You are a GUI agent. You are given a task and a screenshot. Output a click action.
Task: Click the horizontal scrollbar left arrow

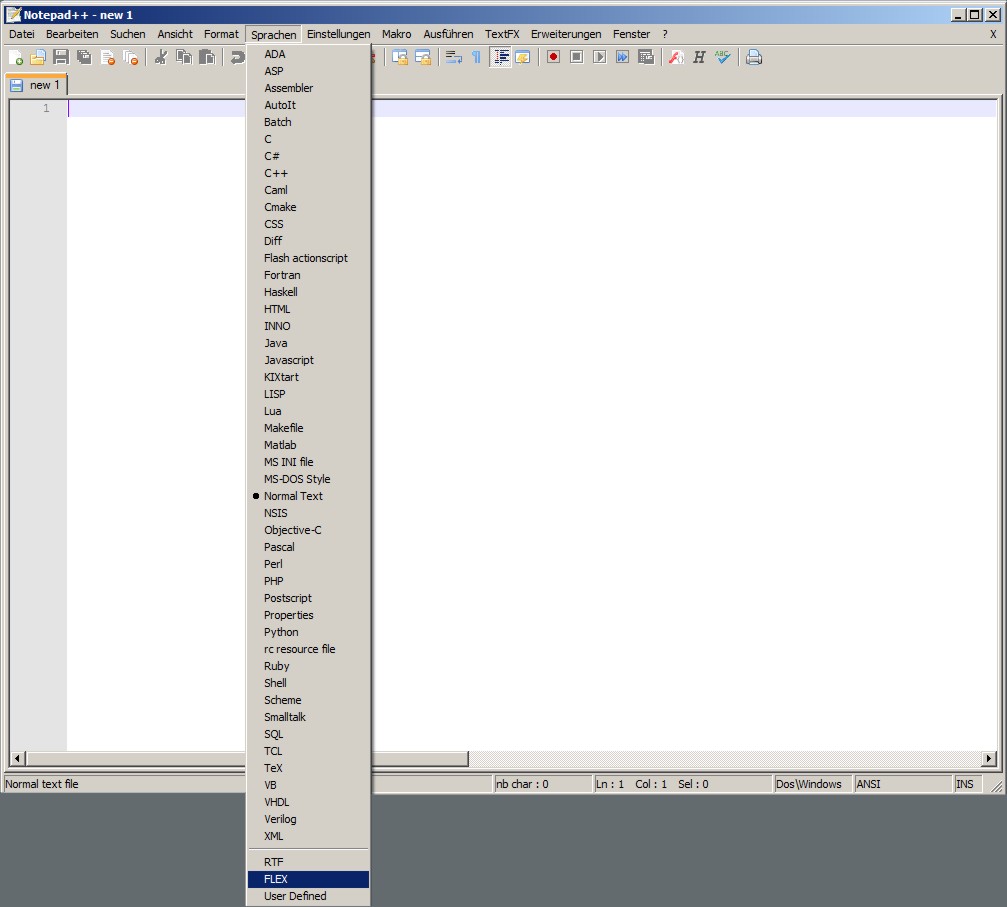tap(17, 759)
